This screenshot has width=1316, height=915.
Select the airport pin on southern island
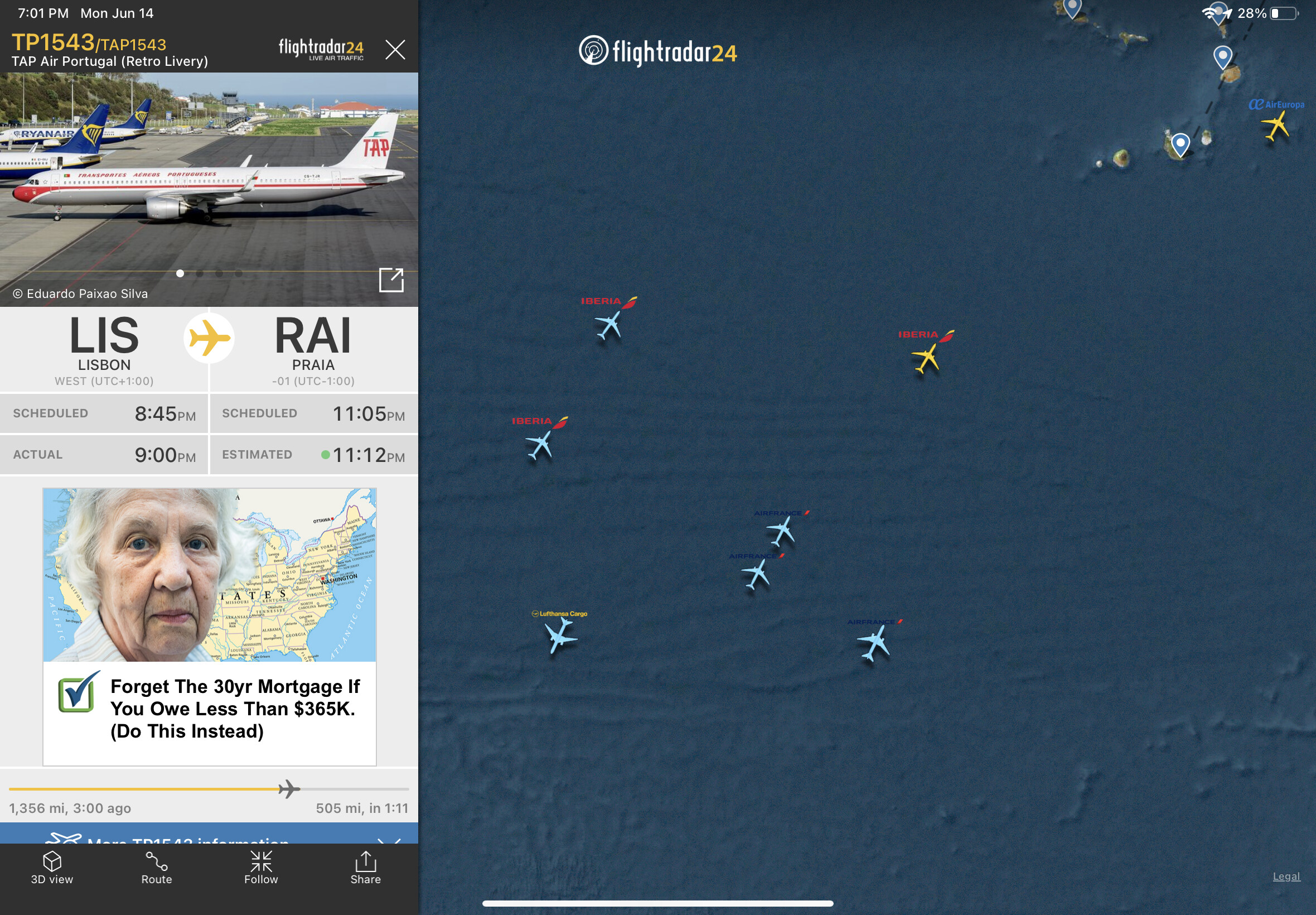point(1180,145)
